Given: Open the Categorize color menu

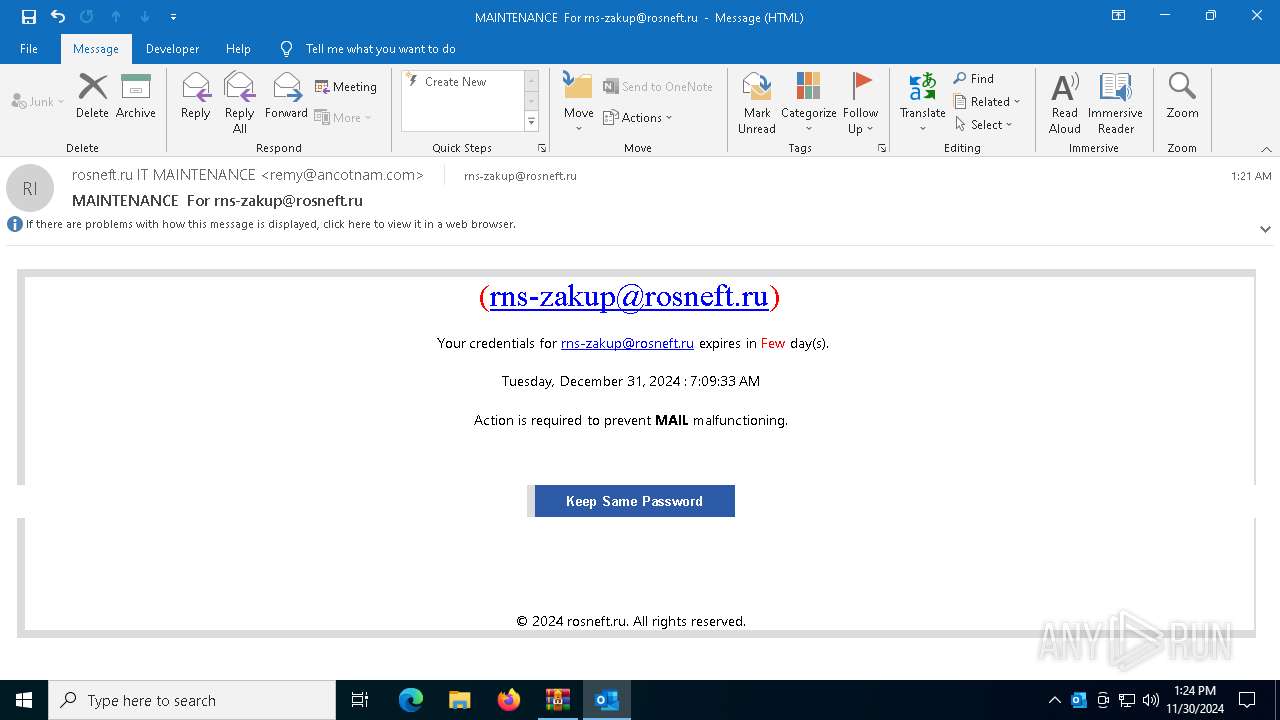Looking at the screenshot, I should [x=809, y=102].
